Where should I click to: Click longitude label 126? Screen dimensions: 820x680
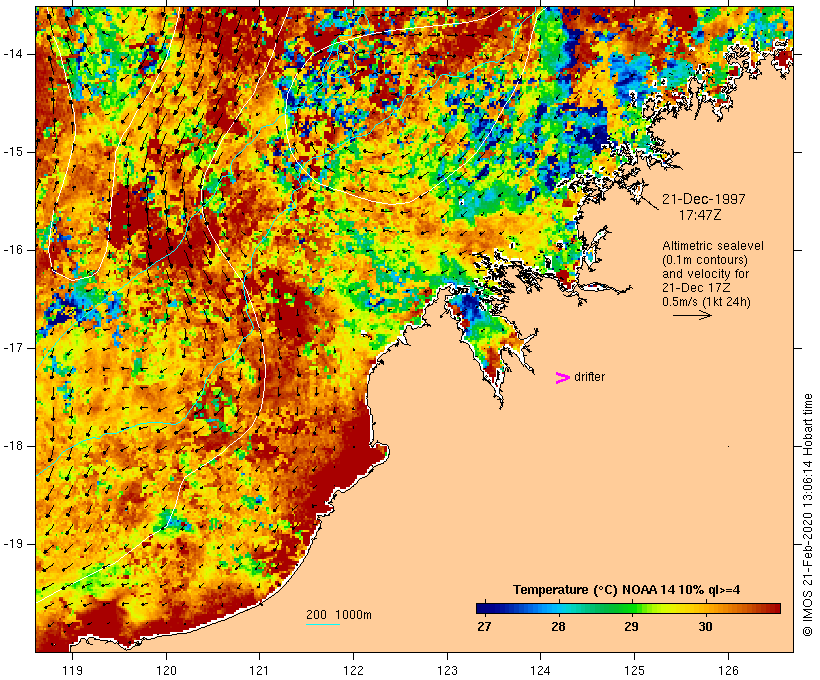[728, 670]
